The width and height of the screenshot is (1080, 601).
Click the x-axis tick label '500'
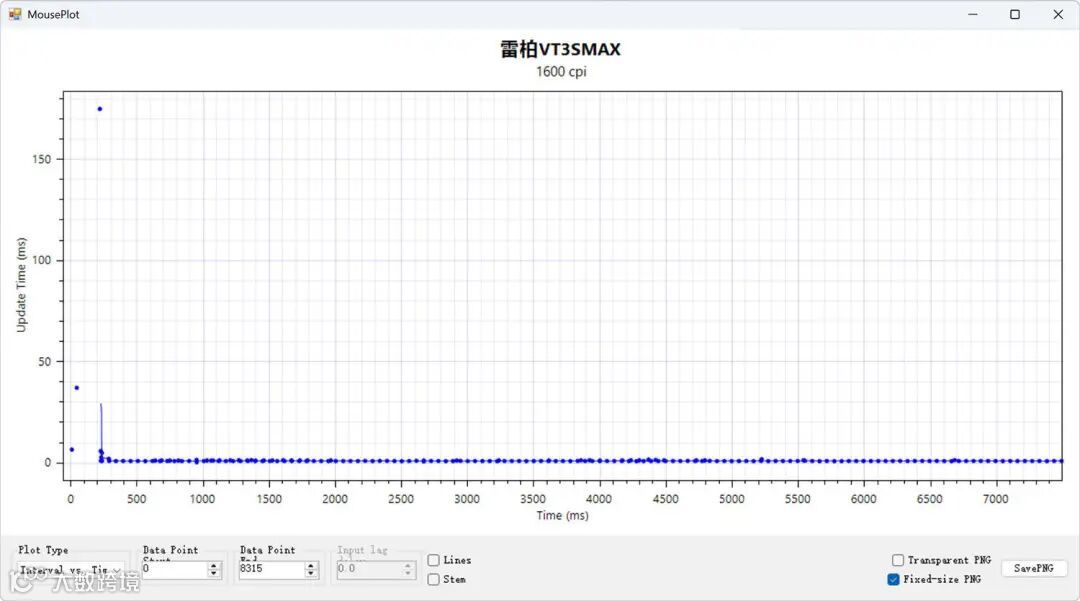pos(136,499)
